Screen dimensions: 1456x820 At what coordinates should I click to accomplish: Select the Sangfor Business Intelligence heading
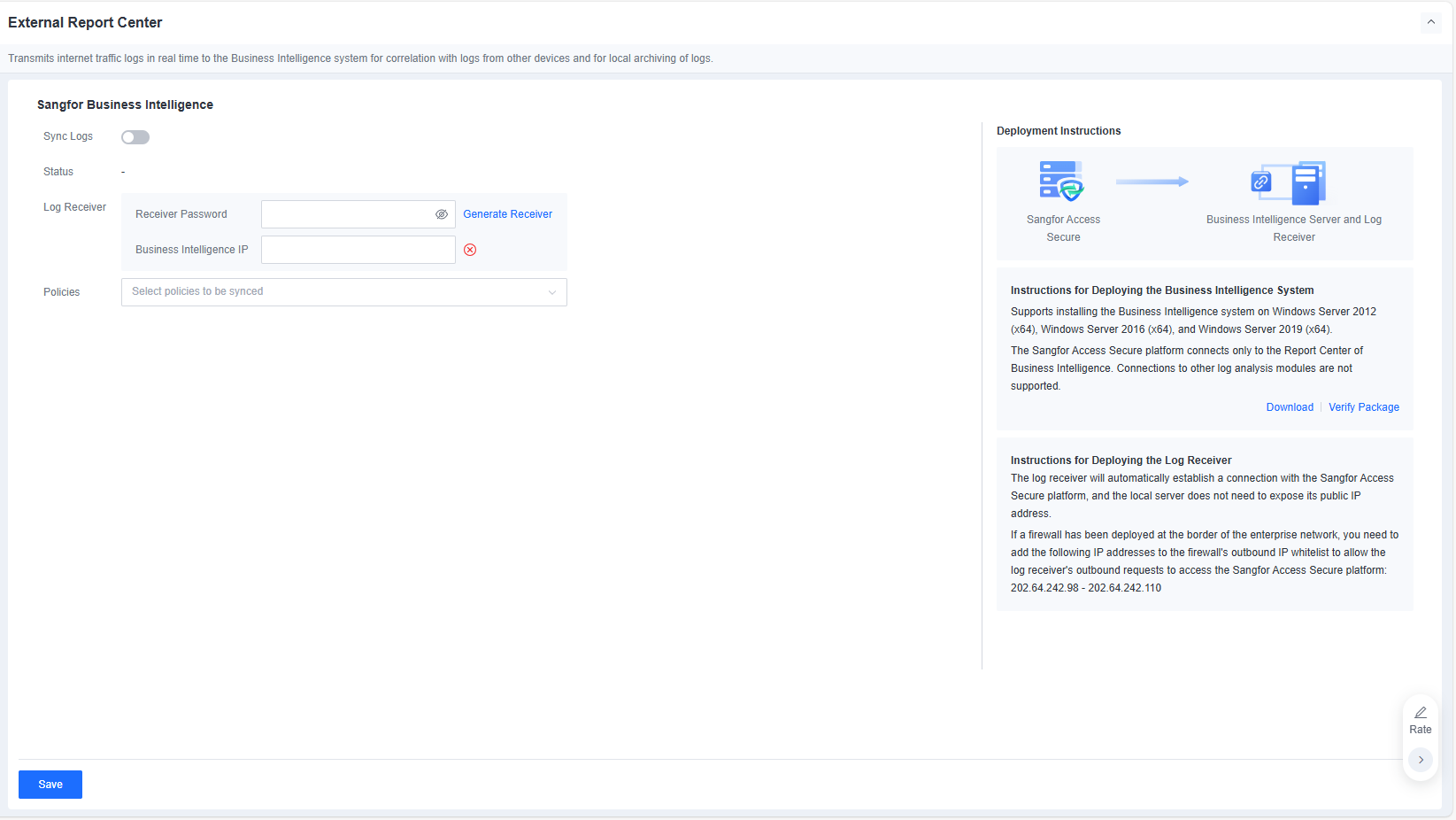tap(125, 104)
